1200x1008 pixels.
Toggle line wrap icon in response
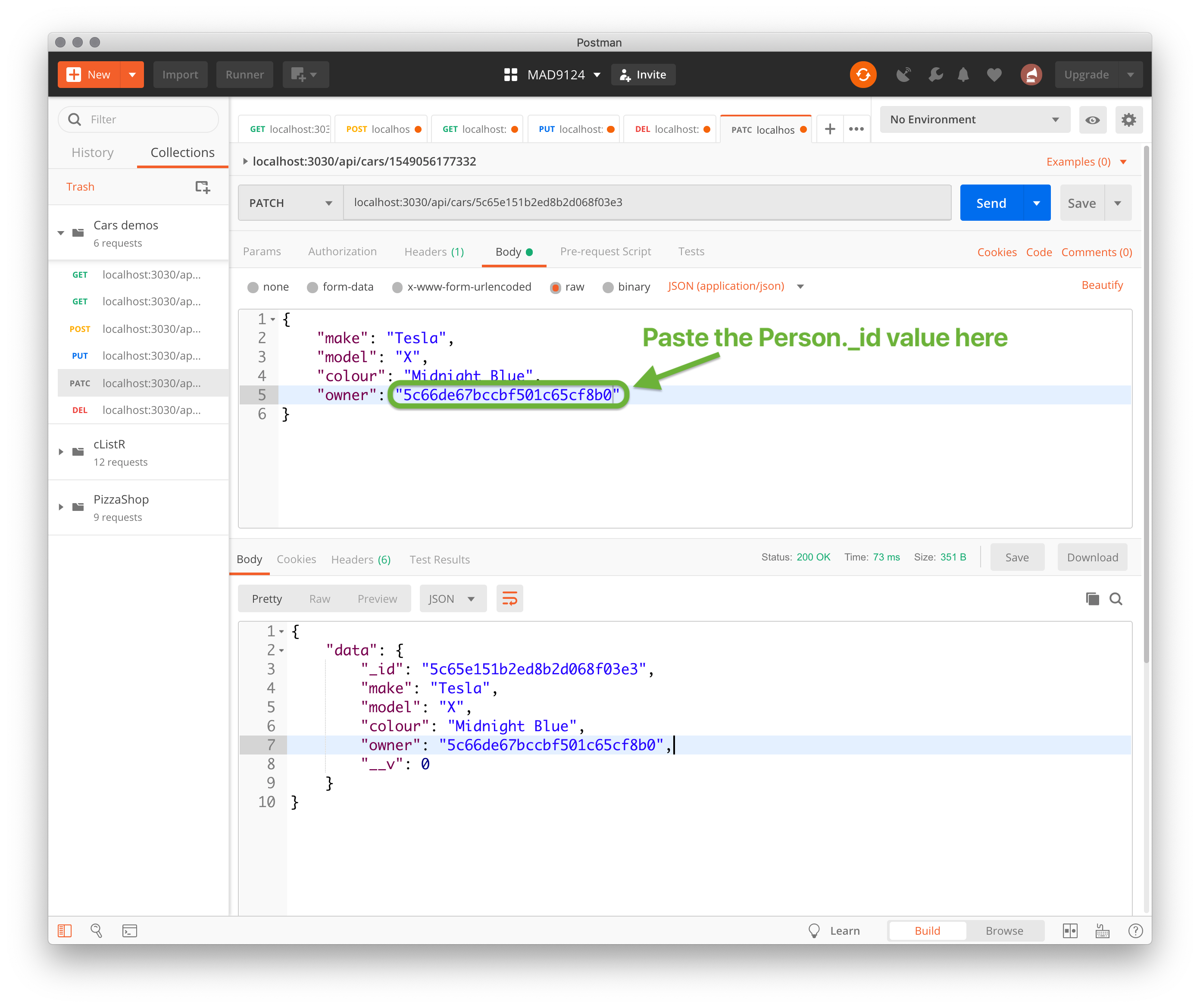point(509,599)
